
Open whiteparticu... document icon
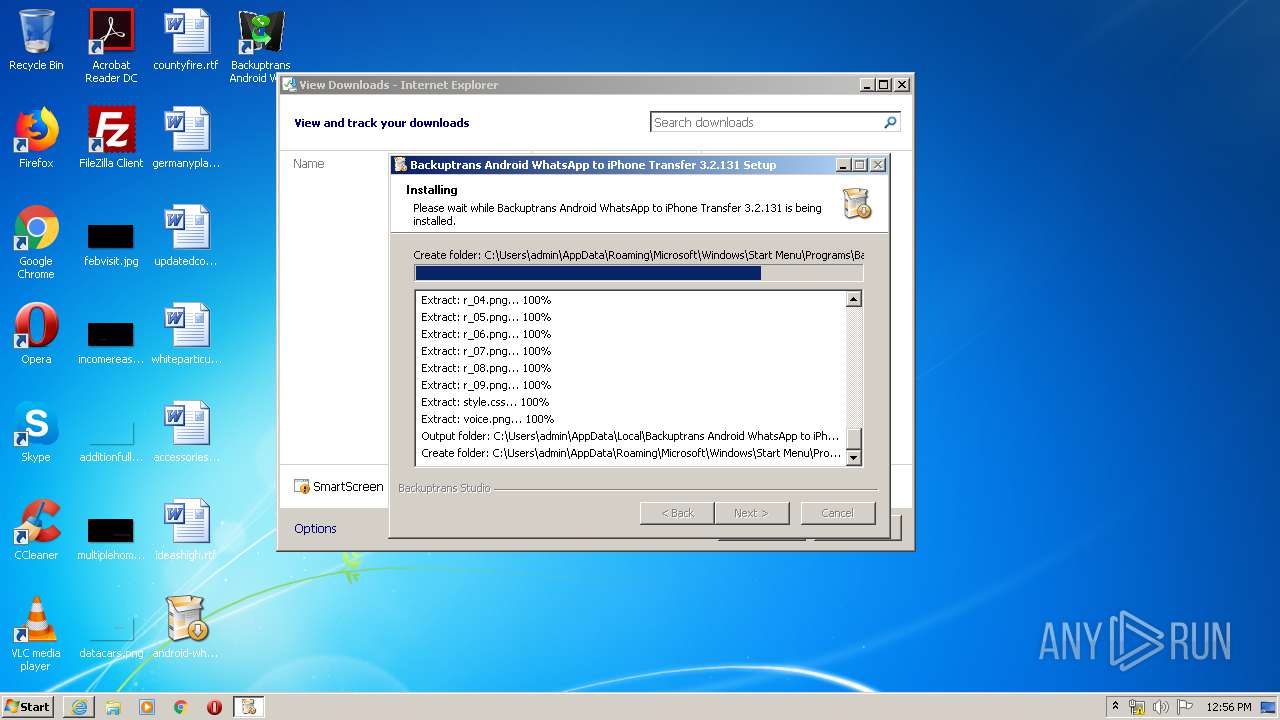(186, 335)
